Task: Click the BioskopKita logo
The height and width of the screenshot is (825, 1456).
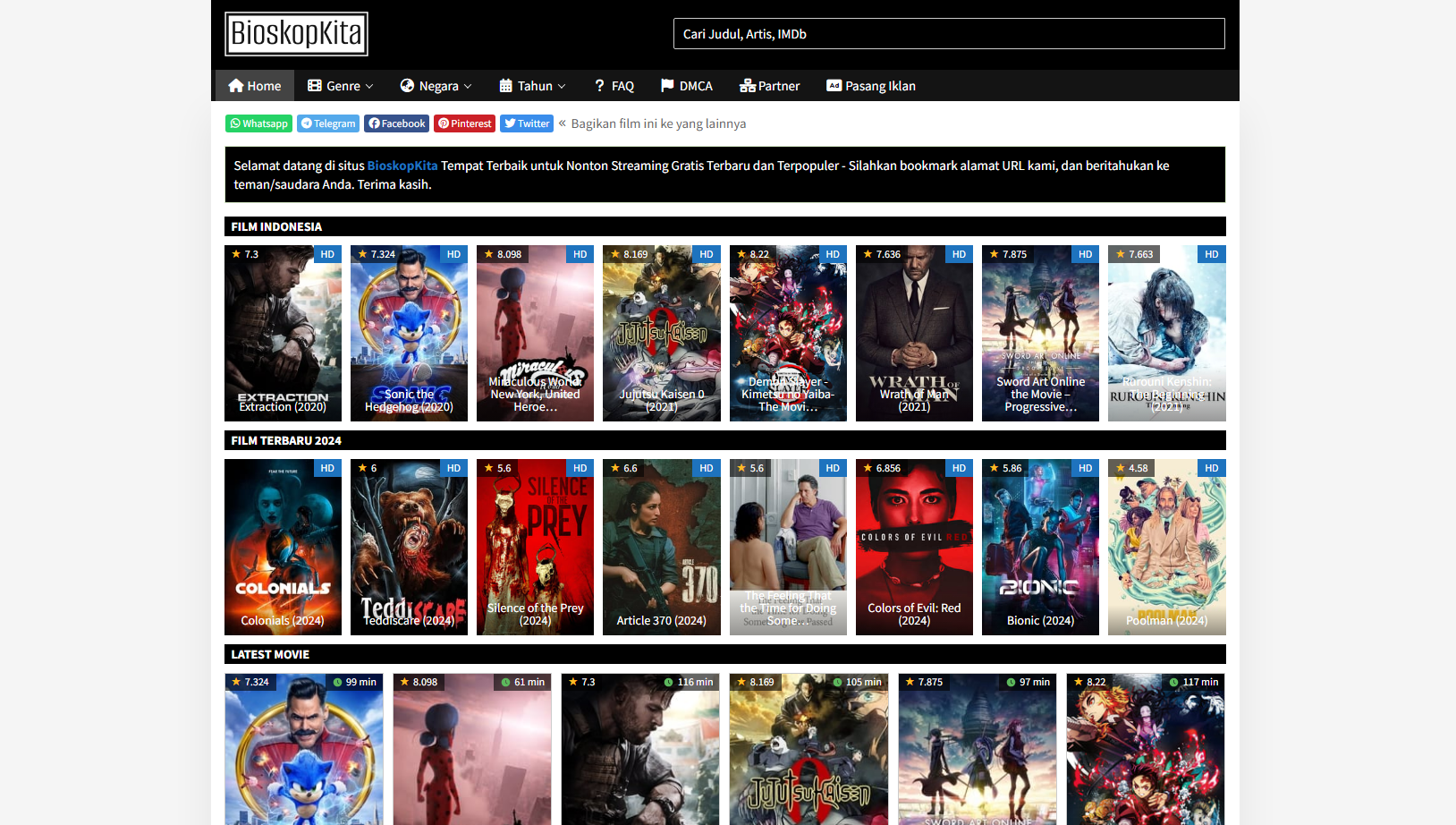Action: (x=296, y=34)
